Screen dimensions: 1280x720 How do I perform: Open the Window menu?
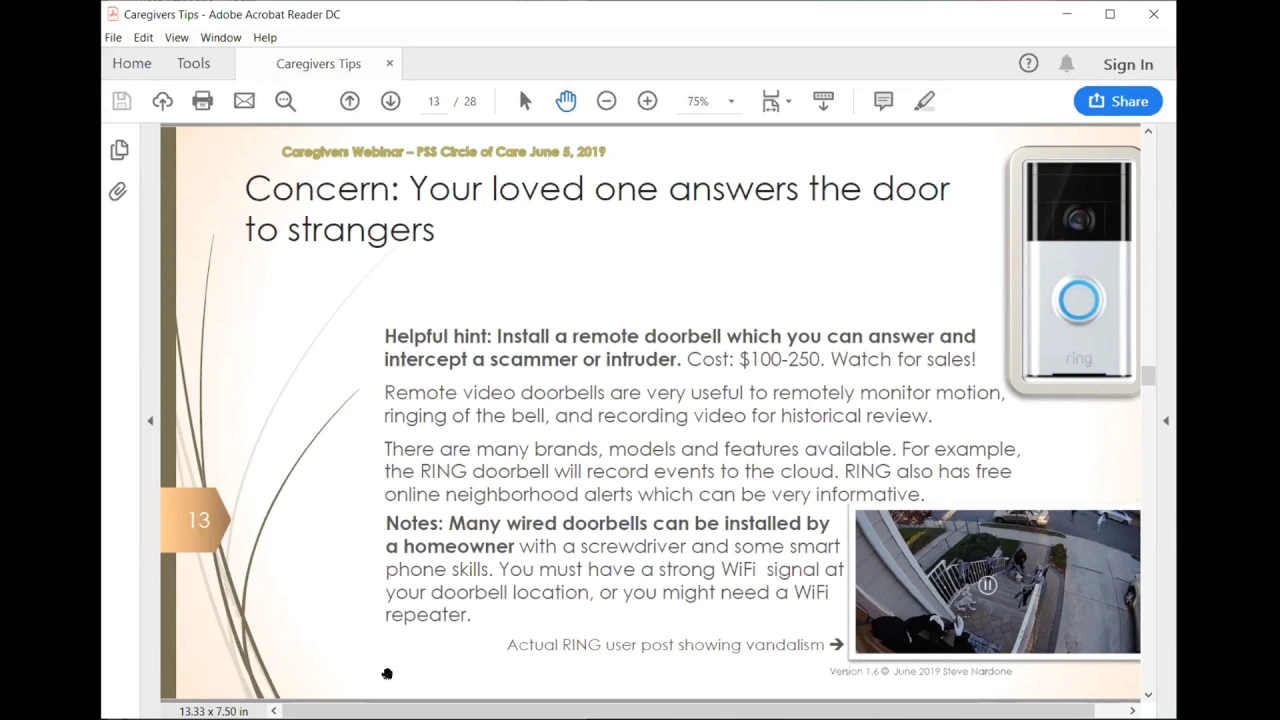(220, 38)
